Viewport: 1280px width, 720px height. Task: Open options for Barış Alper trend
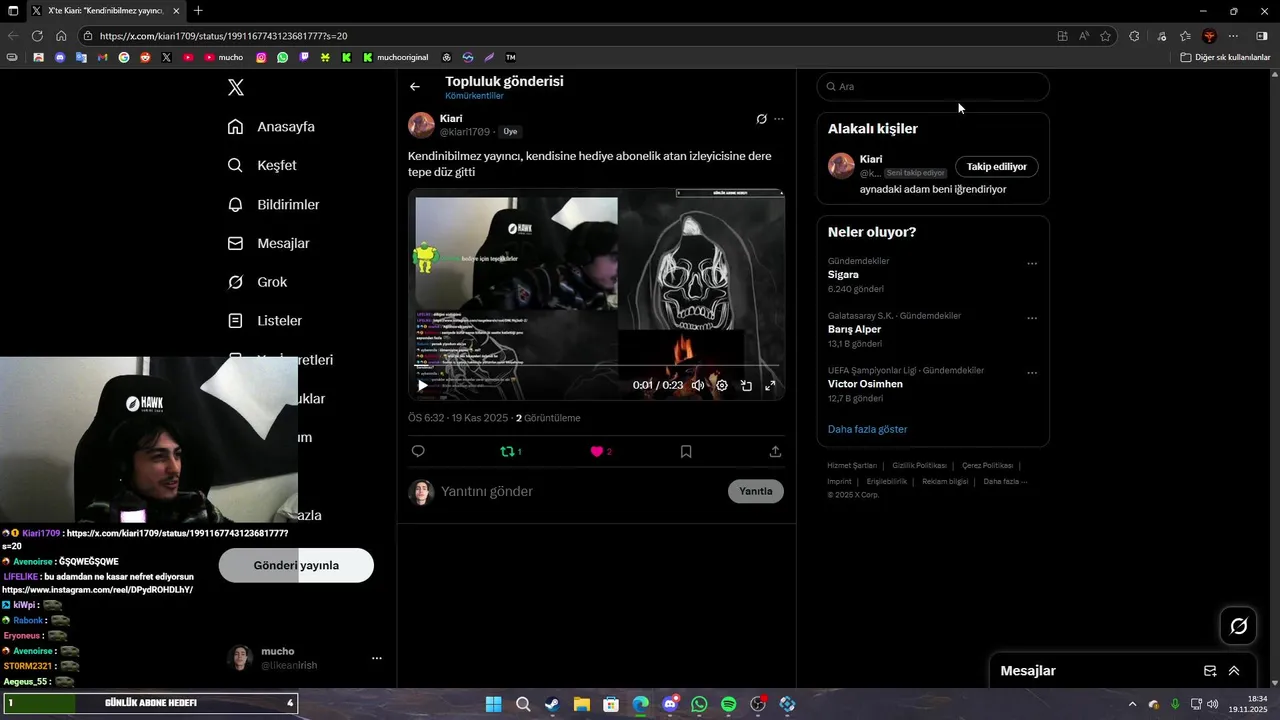tap(1032, 318)
